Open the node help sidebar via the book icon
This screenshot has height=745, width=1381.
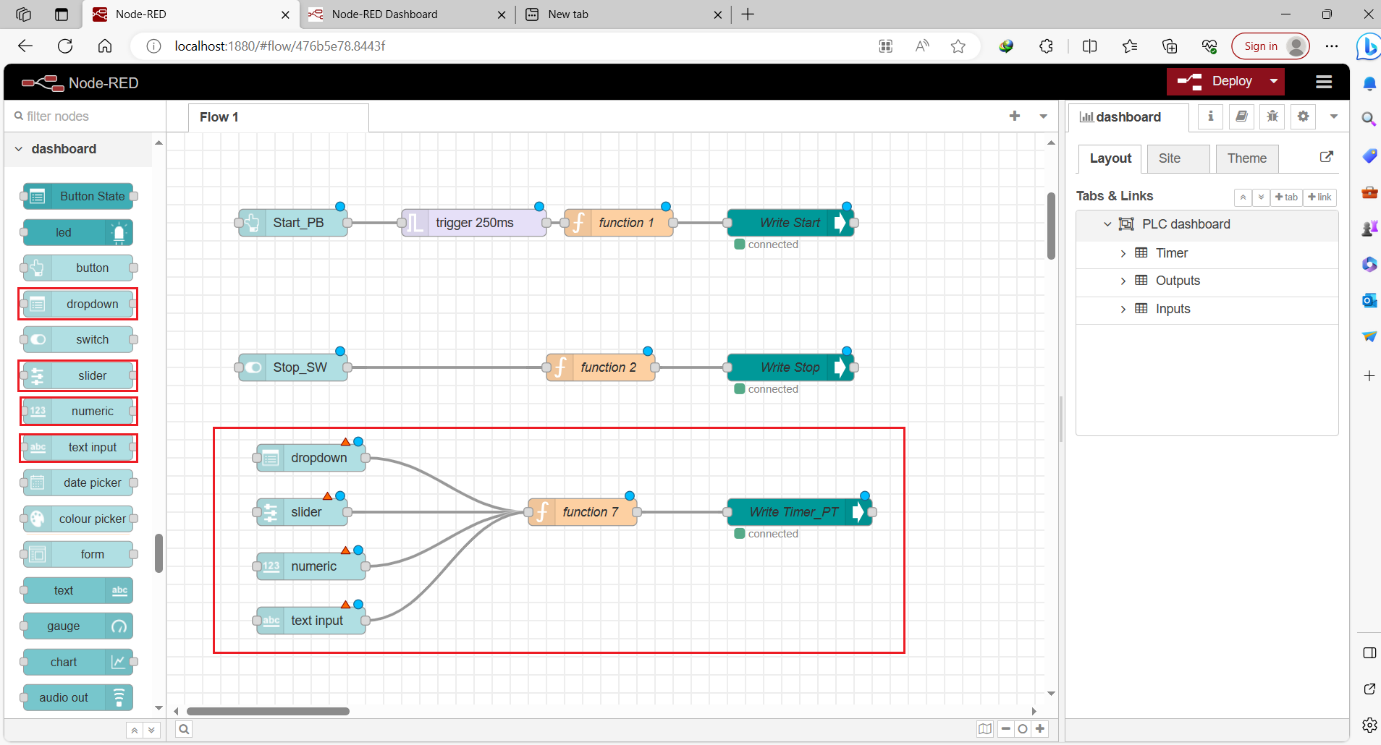pyautogui.click(x=1241, y=117)
